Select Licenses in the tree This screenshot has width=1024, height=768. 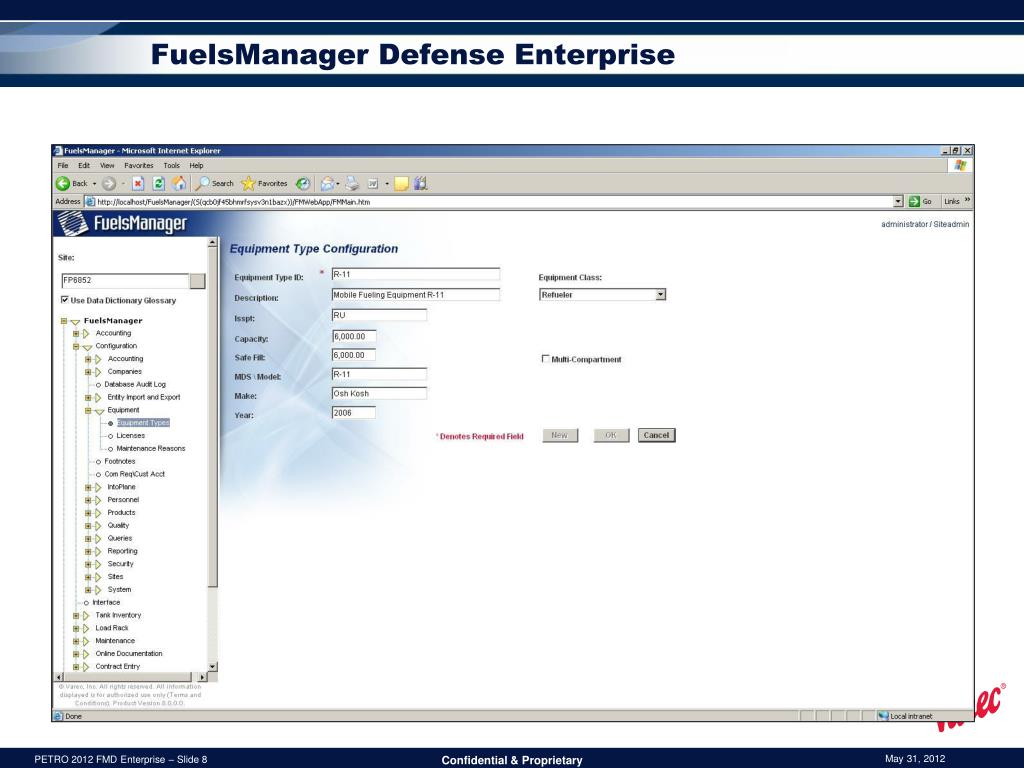131,436
